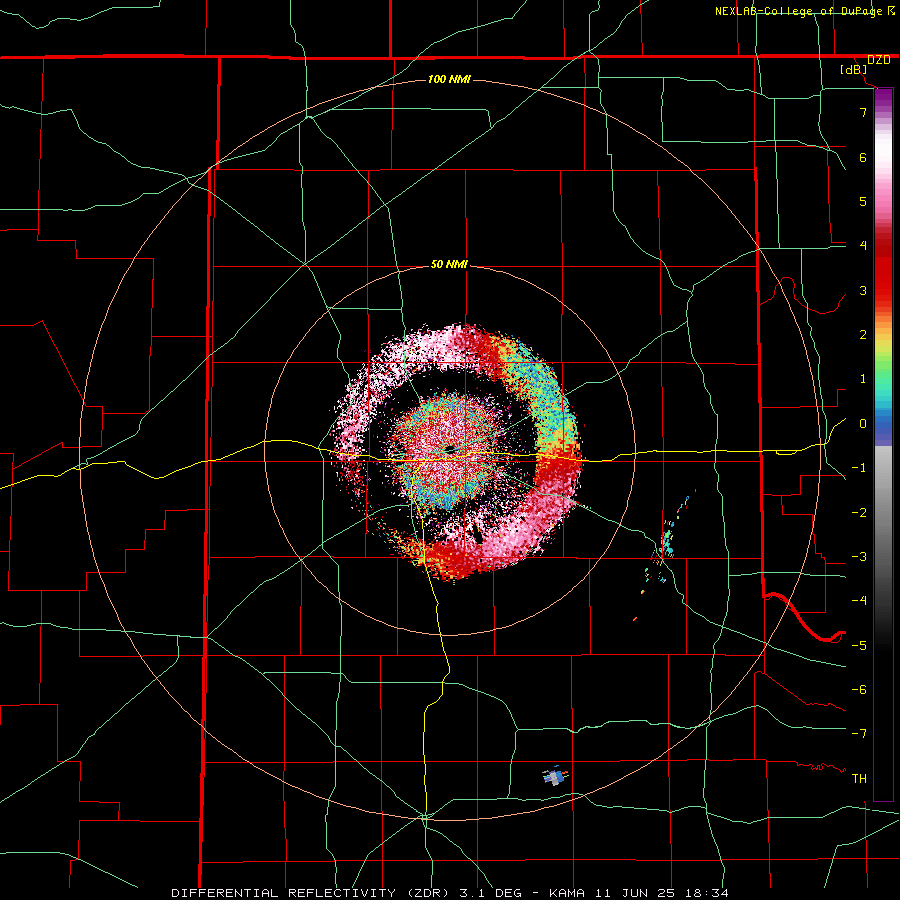Click the "11 JUN 25" date in the caption
900x900 pixels.
point(634,893)
